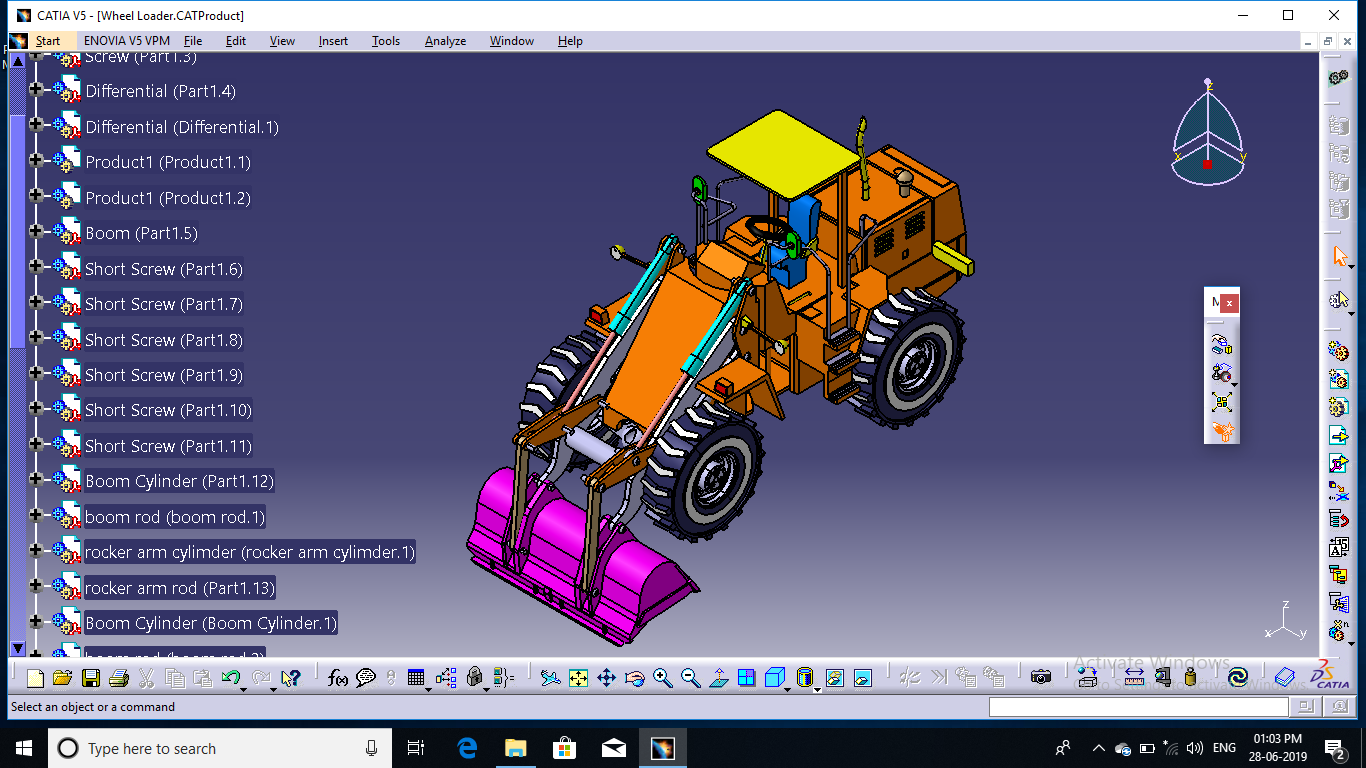Click the tree scrollbar up arrow
Screen dimensions: 1366x768
(x=17, y=61)
